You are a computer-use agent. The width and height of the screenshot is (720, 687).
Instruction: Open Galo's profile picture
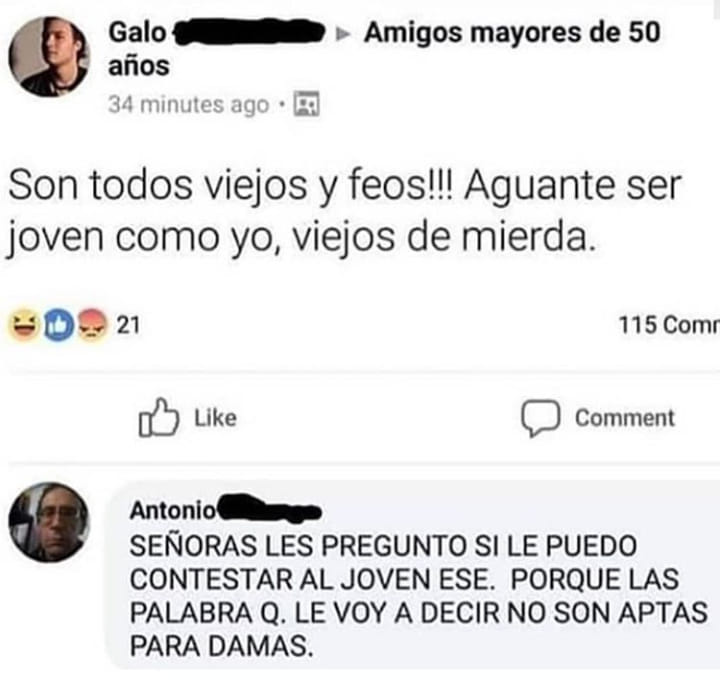pos(49,56)
